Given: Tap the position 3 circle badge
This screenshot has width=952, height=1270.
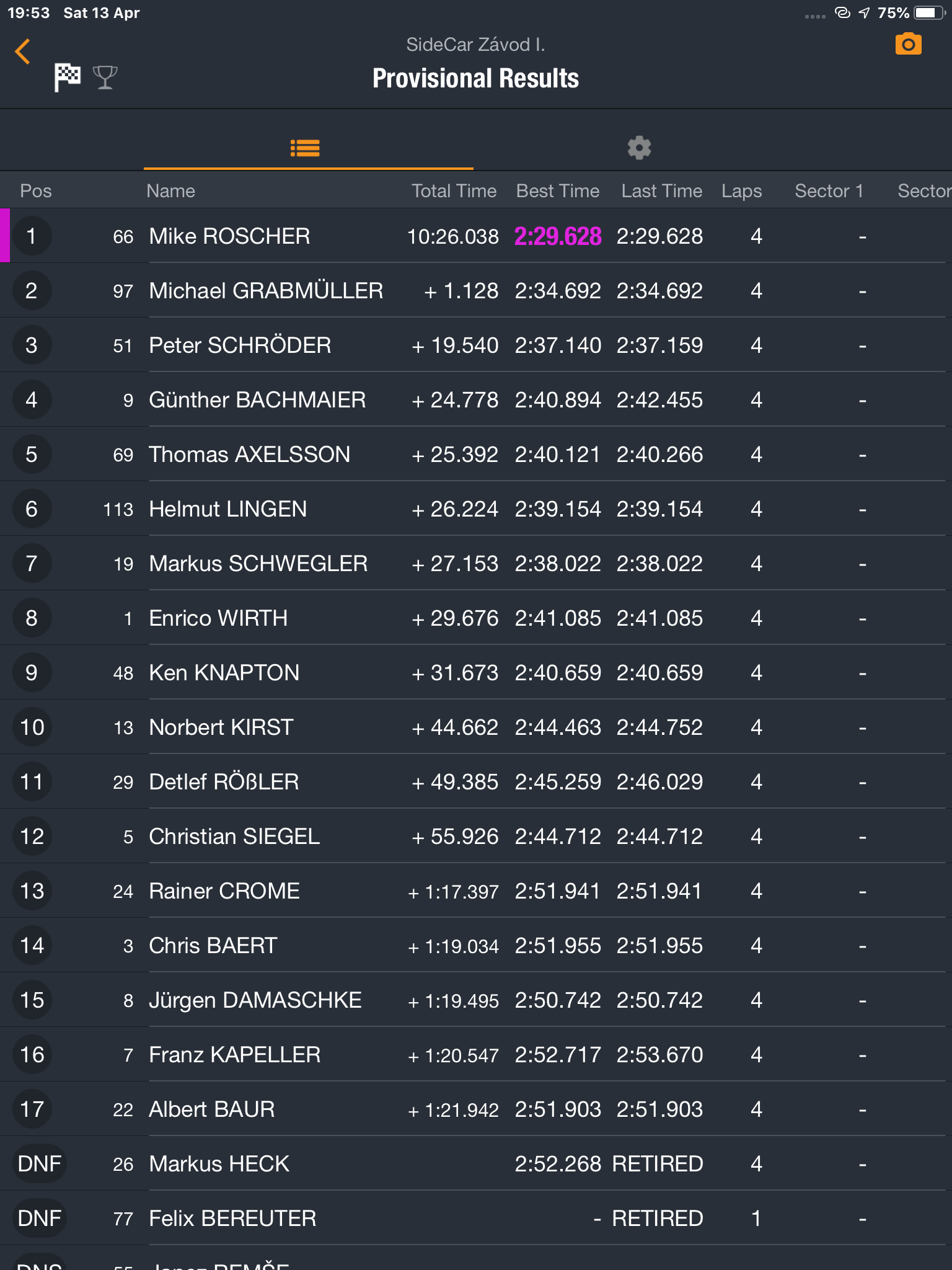Looking at the screenshot, I should (32, 345).
